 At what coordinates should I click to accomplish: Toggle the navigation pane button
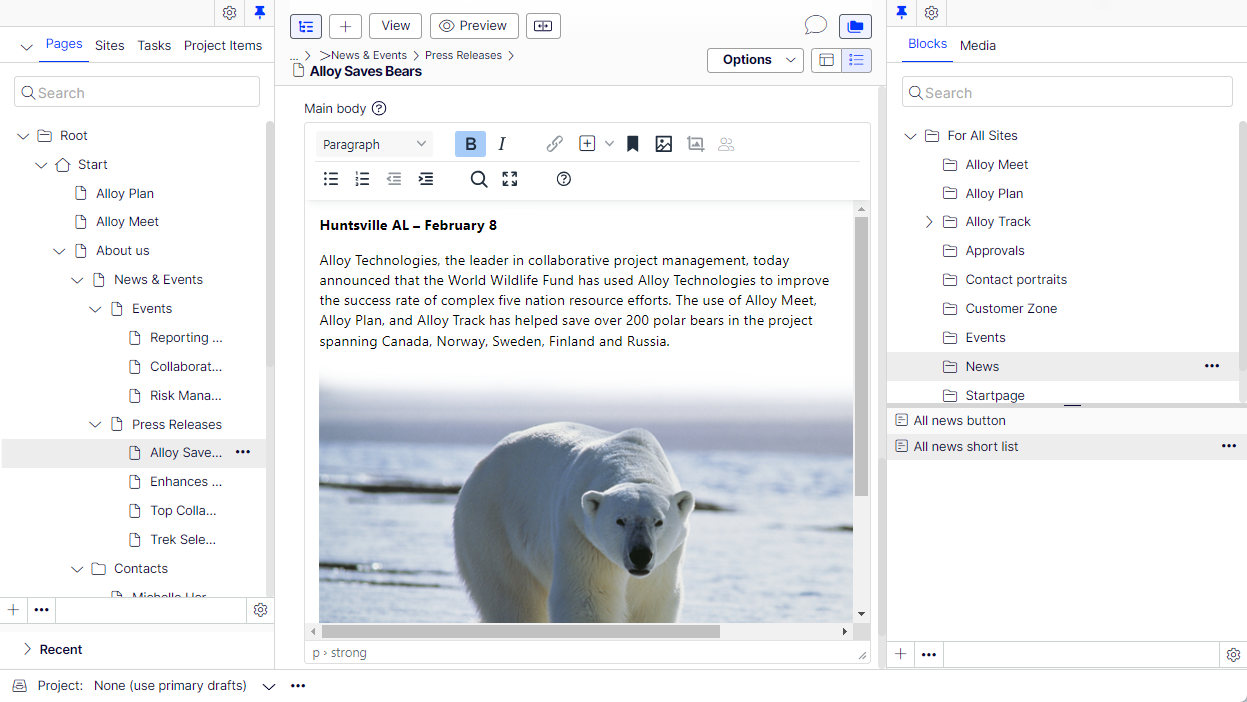pos(306,26)
